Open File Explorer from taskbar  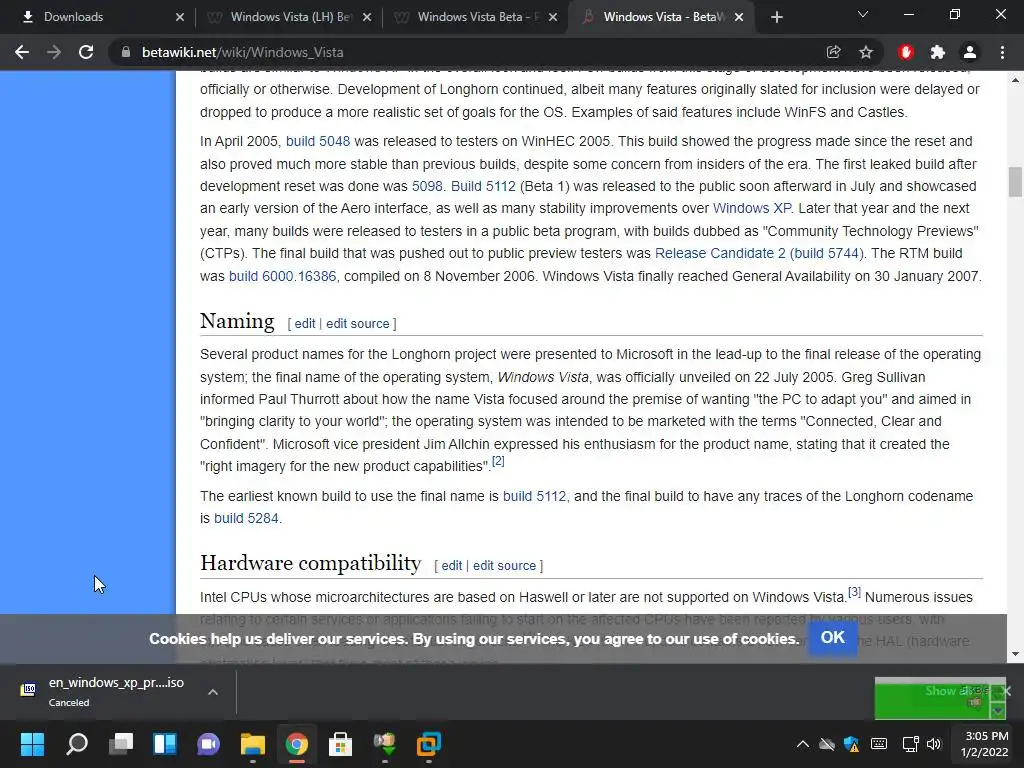click(x=253, y=744)
